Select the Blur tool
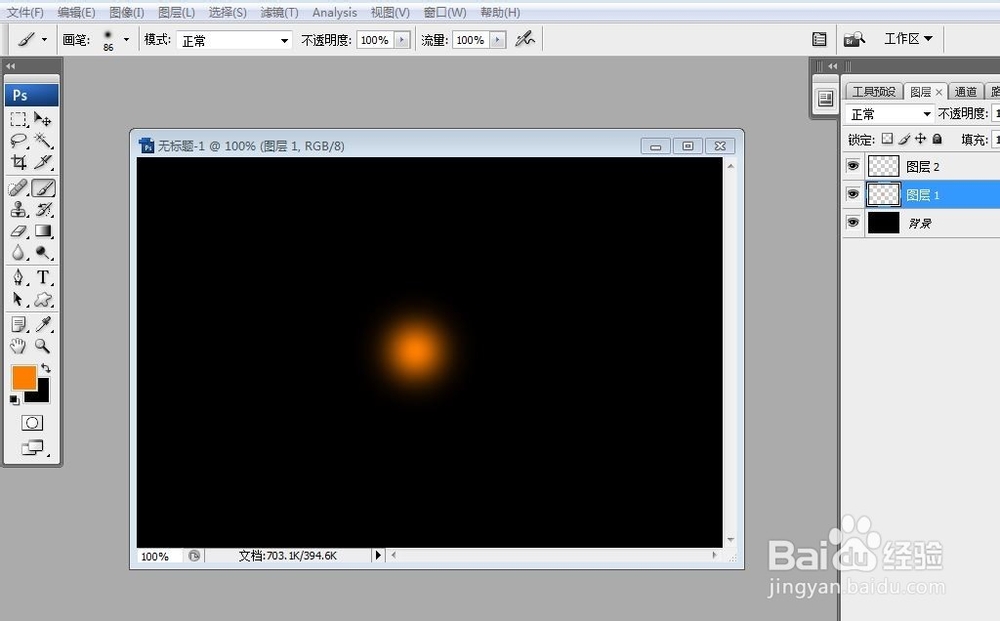The height and width of the screenshot is (621, 1000). click(18, 252)
